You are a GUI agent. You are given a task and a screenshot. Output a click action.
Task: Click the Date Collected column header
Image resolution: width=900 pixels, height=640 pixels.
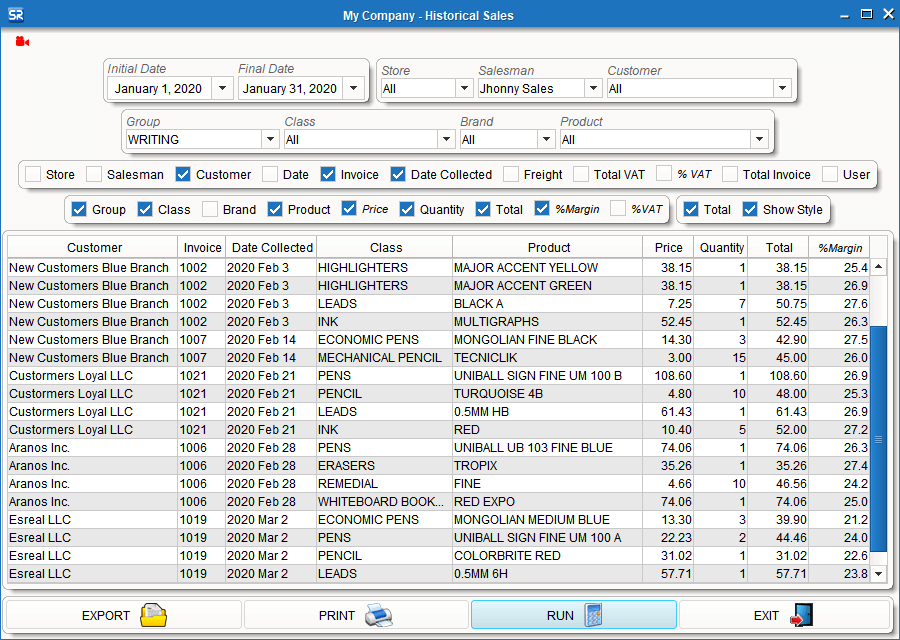coord(271,247)
